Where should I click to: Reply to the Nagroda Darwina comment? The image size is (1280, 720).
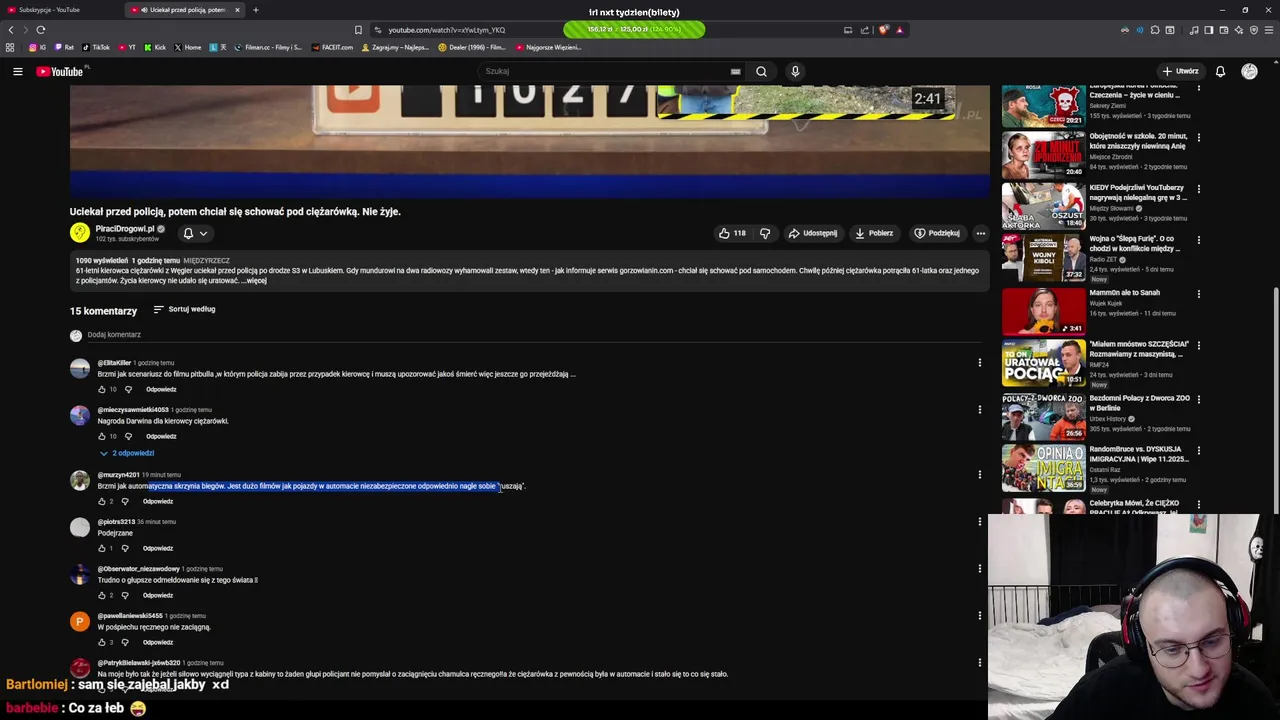[x=161, y=436]
